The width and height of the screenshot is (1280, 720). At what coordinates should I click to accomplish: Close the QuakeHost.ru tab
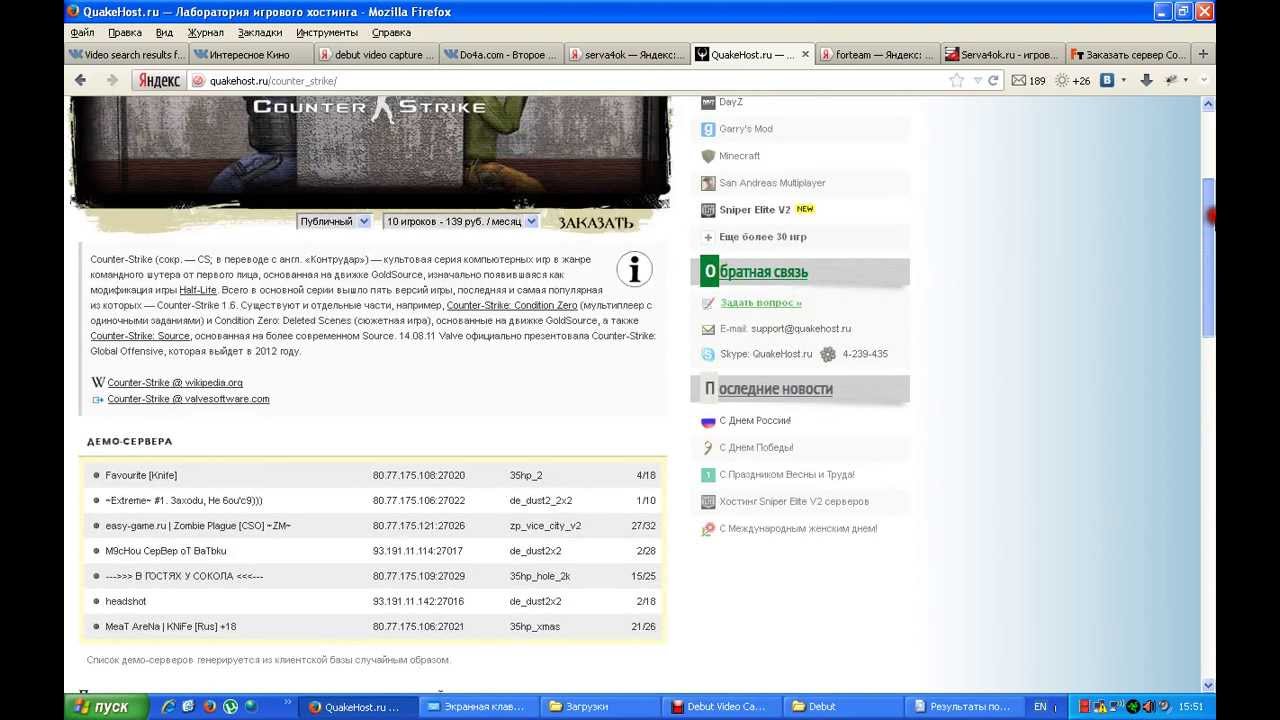click(x=805, y=54)
